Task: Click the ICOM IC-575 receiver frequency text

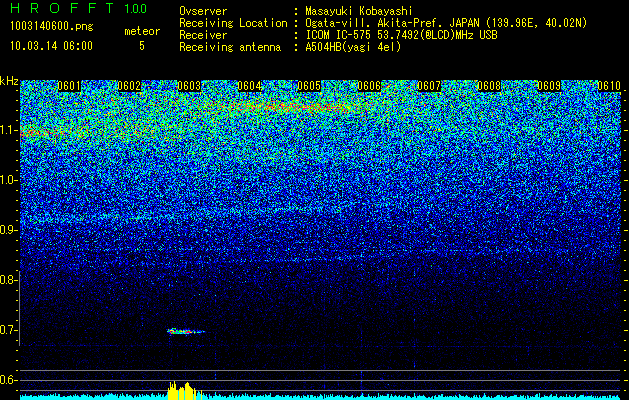Action: tap(401, 35)
